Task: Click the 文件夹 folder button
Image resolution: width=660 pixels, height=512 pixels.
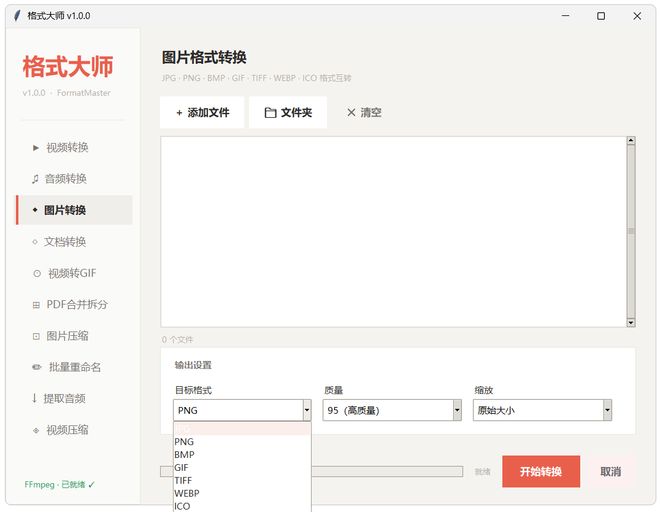Action: click(288, 112)
